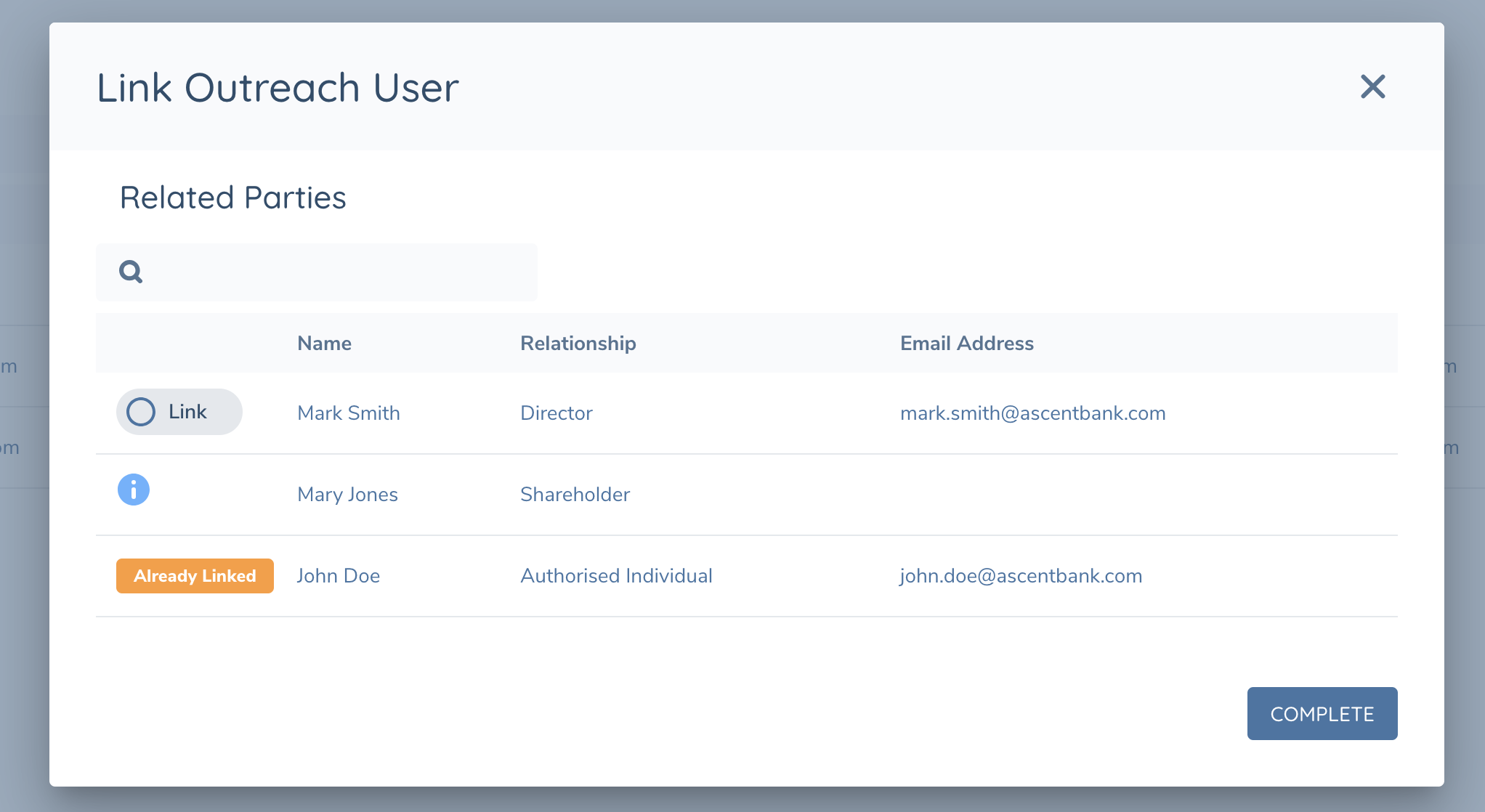
Task: Click the Email Address column header
Action: pos(967,343)
